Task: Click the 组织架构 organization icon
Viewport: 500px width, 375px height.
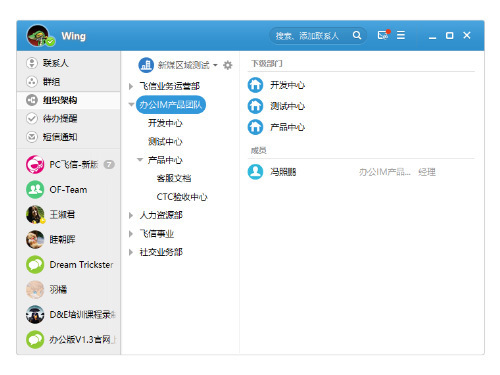Action: [32, 100]
